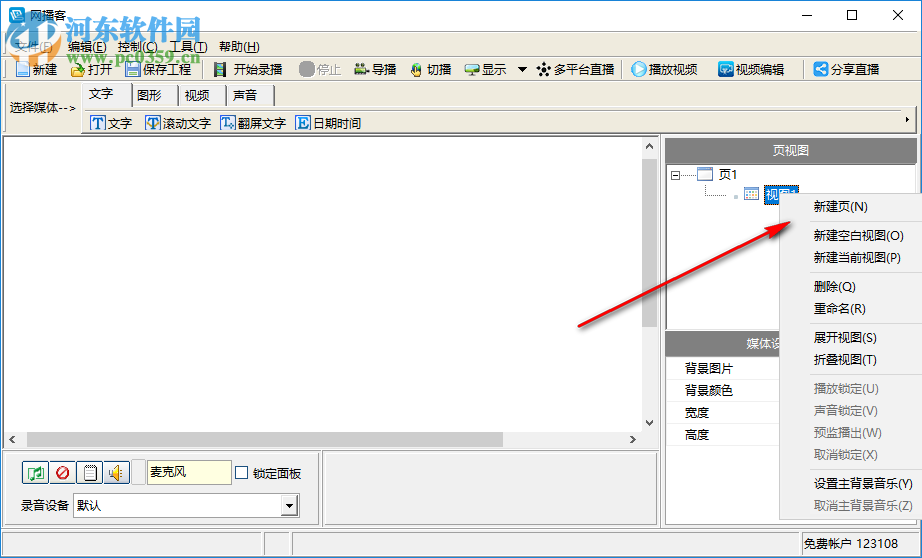Click the canvas vertical scrollbar thumb

(x=649, y=242)
